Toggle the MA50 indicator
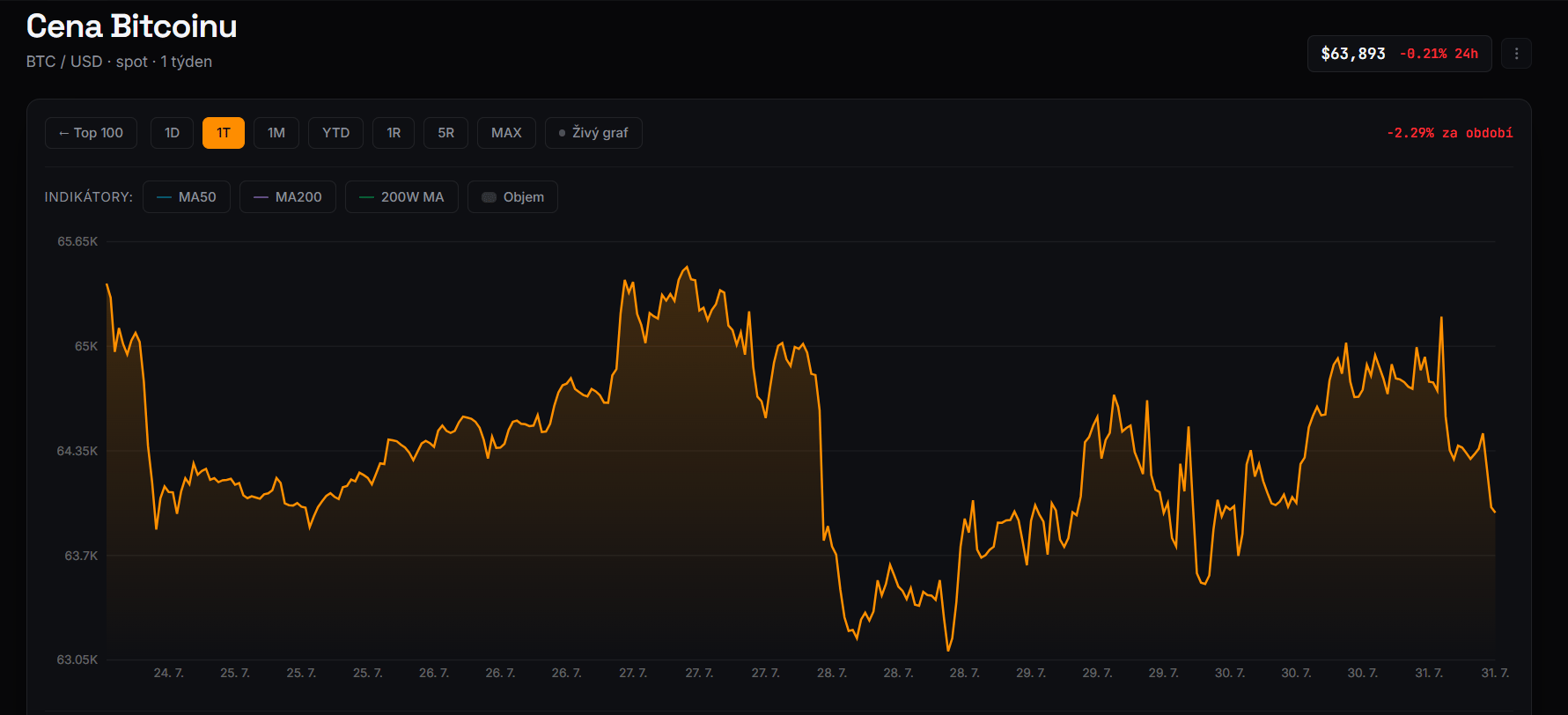Viewport: 1568px width, 715px height. tap(187, 197)
